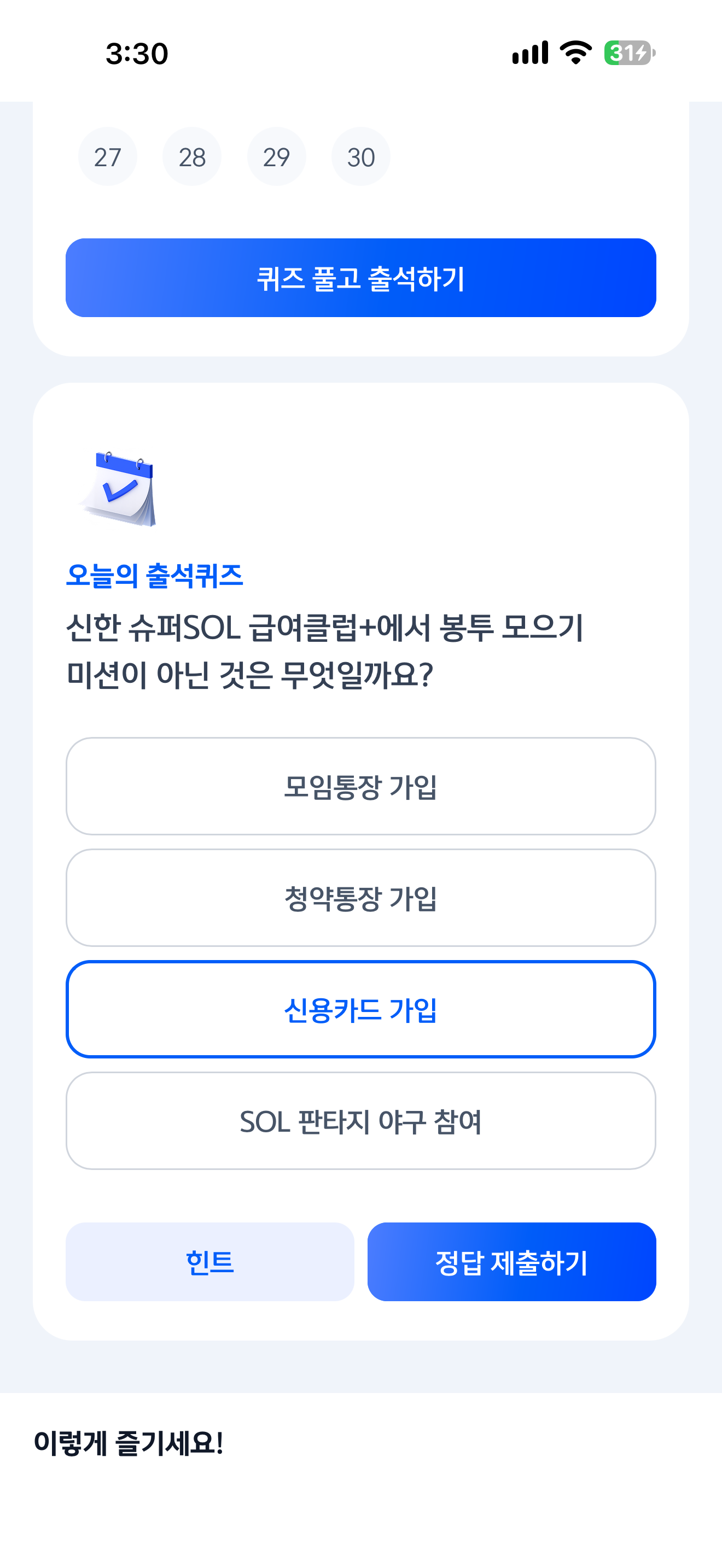
Task: Choose the 청약통장 가입 answer option
Action: point(361,898)
